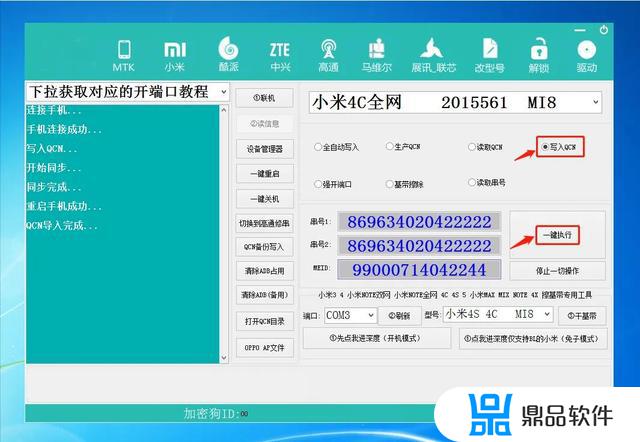Click the 串号1 IMEI field
The width and height of the screenshot is (640, 442).
pyautogui.click(x=419, y=222)
